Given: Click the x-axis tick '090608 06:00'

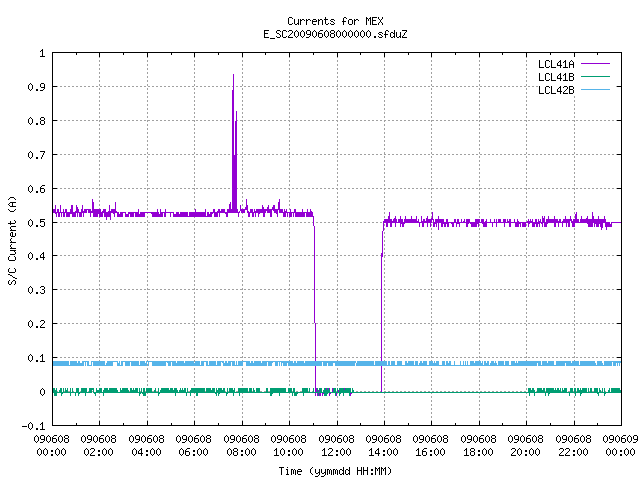Looking at the screenshot, I should pos(193,446).
